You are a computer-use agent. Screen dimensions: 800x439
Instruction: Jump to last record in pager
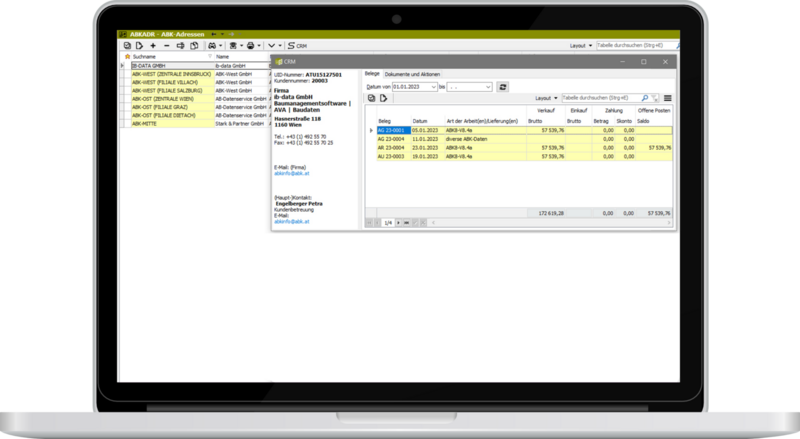[x=407, y=223]
